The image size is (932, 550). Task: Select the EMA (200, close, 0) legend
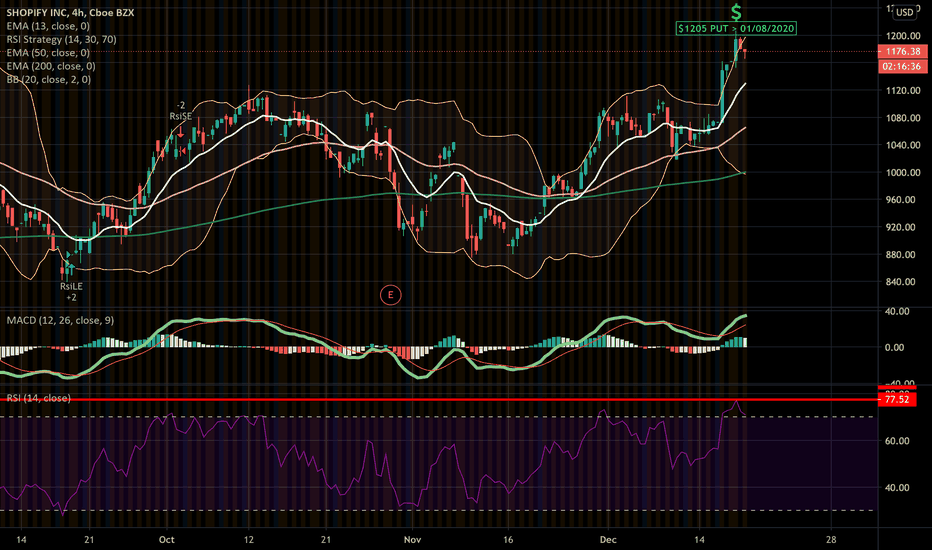(51, 66)
